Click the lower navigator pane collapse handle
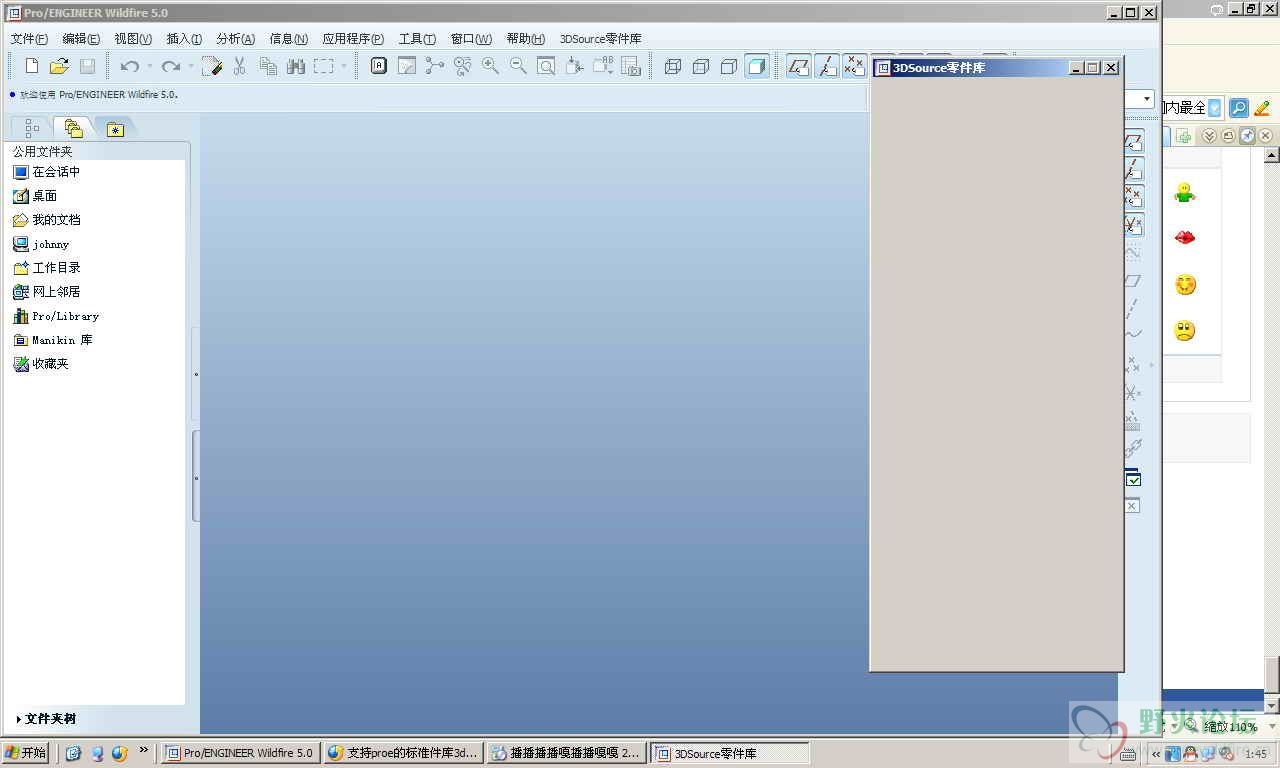The height and width of the screenshot is (768, 1280). tap(196, 476)
